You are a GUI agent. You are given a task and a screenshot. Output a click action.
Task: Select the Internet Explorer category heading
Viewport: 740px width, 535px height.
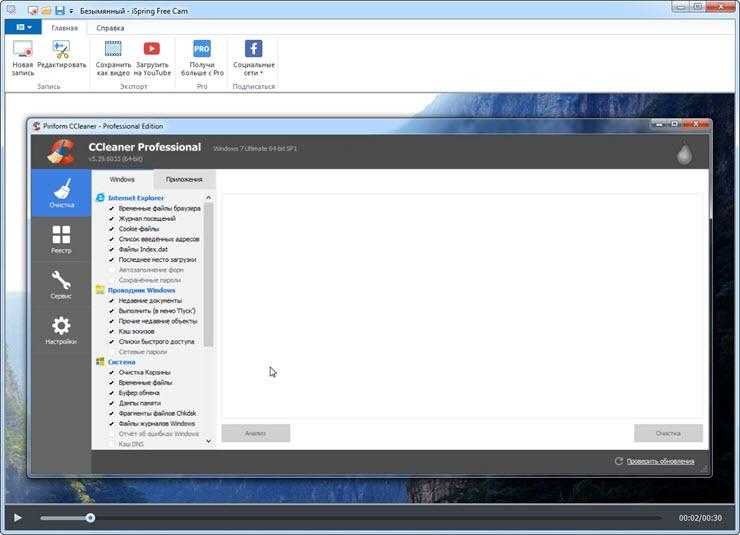[x=136, y=198]
